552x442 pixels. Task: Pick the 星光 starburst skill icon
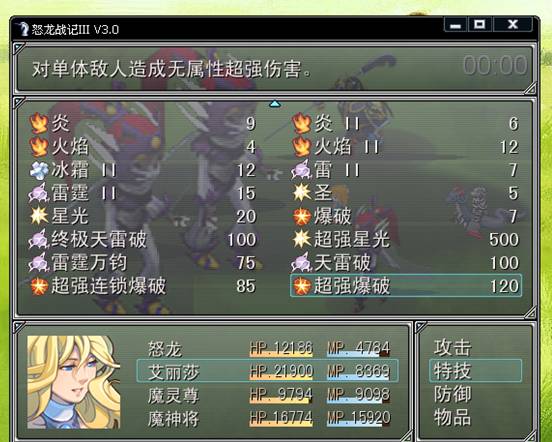click(x=39, y=216)
